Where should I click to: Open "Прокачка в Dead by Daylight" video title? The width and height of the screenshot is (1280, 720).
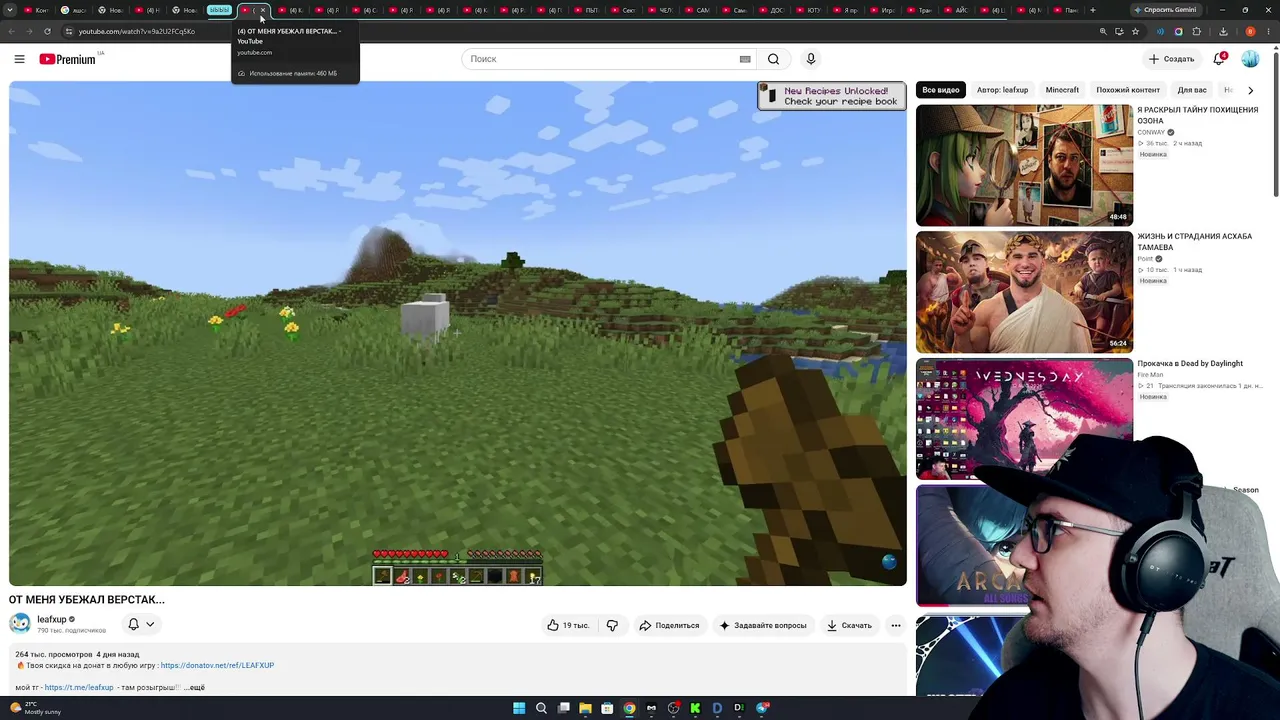[1190, 364]
